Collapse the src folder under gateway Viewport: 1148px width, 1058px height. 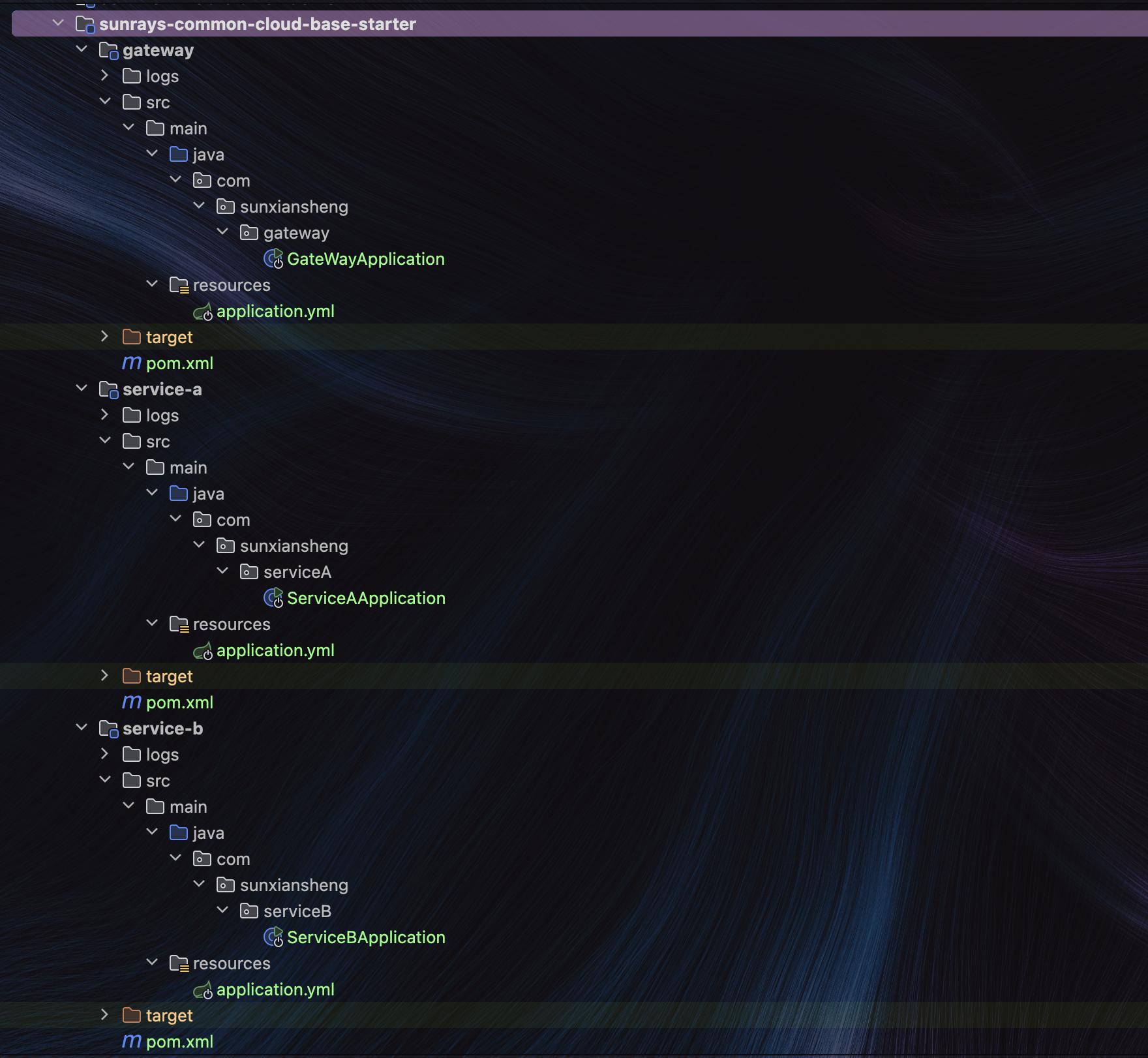pyautogui.click(x=105, y=102)
